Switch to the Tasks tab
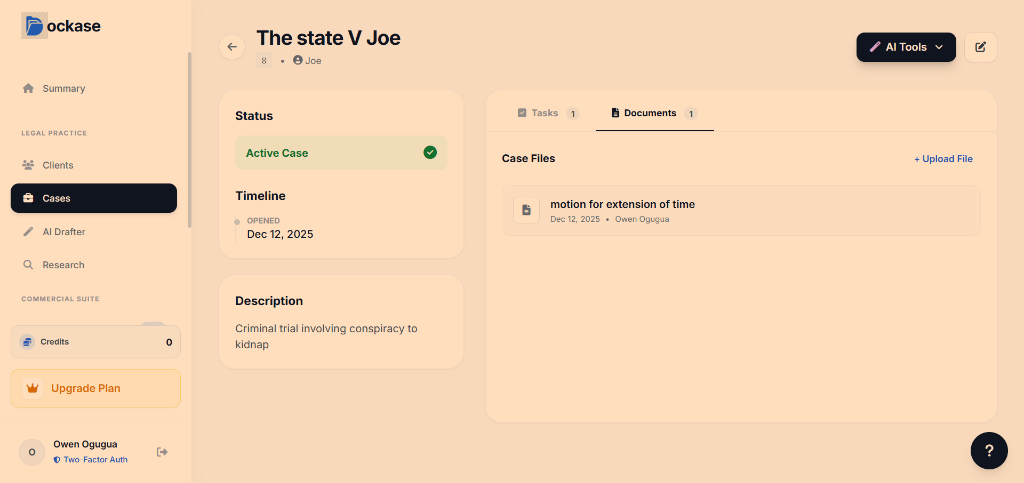Viewport: 1024px width, 483px height. pos(545,113)
